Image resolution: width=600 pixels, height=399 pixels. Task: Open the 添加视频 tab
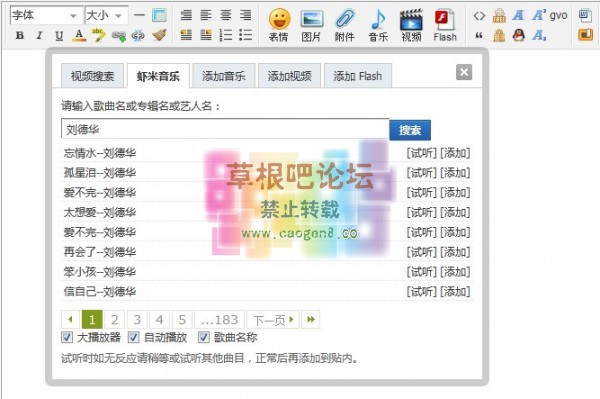(290, 76)
